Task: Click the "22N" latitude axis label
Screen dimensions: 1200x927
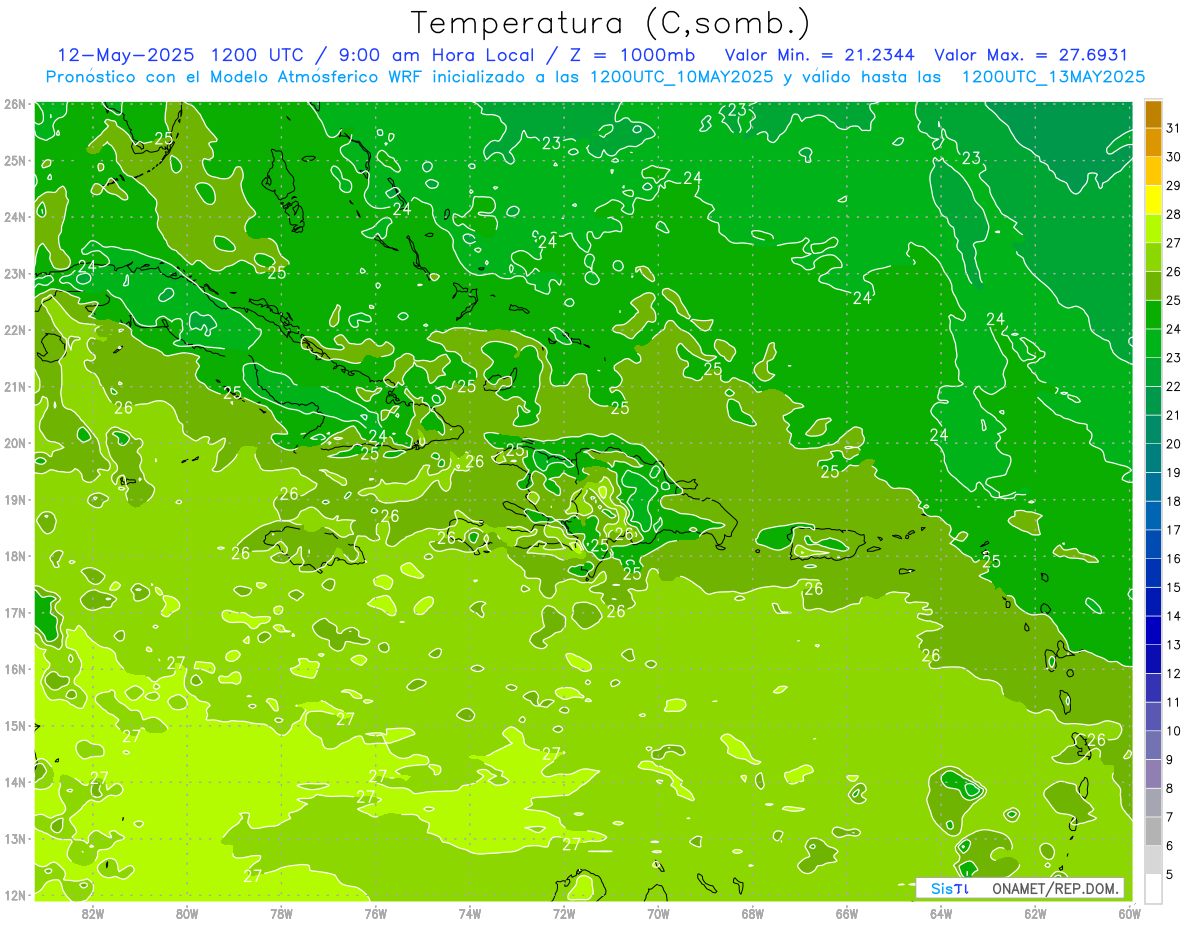Action: click(15, 330)
